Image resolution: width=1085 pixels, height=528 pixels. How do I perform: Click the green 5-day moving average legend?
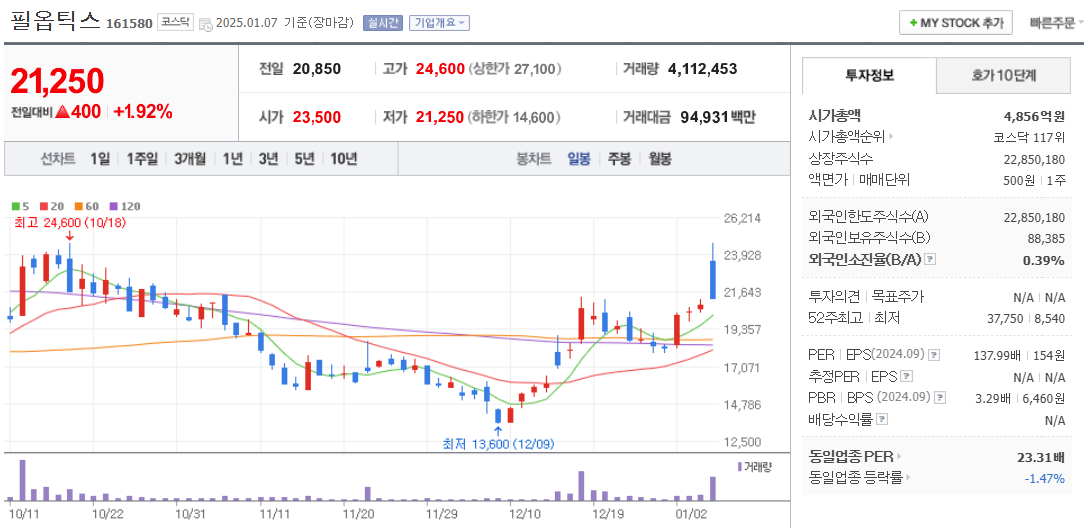coord(21,206)
